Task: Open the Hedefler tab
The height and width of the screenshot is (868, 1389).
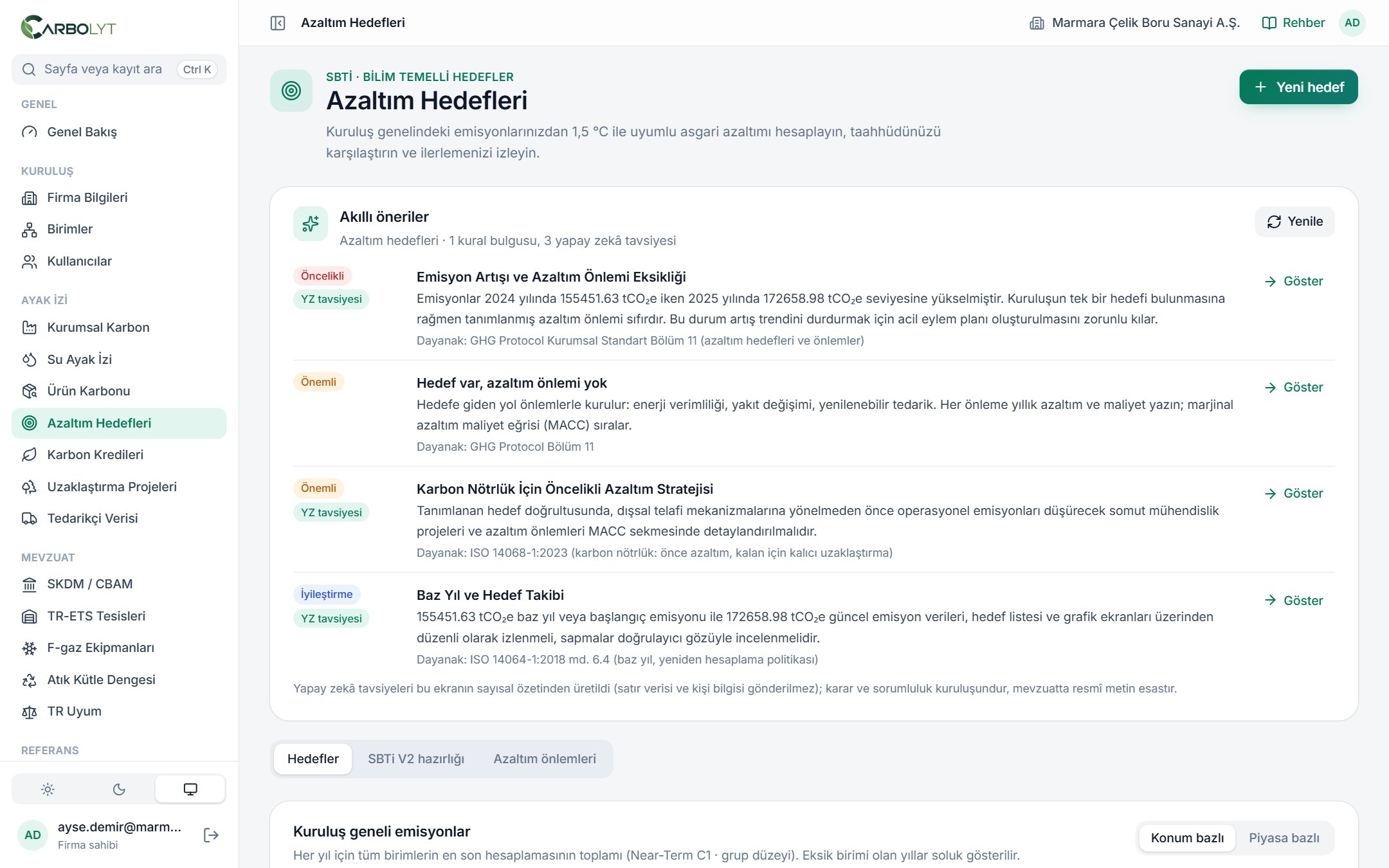Action: coord(313,759)
